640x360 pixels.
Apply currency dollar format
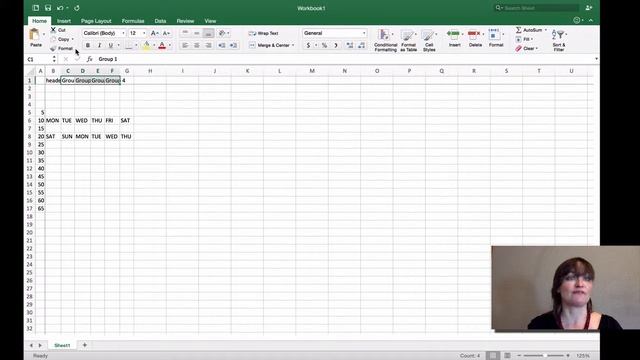click(x=308, y=45)
